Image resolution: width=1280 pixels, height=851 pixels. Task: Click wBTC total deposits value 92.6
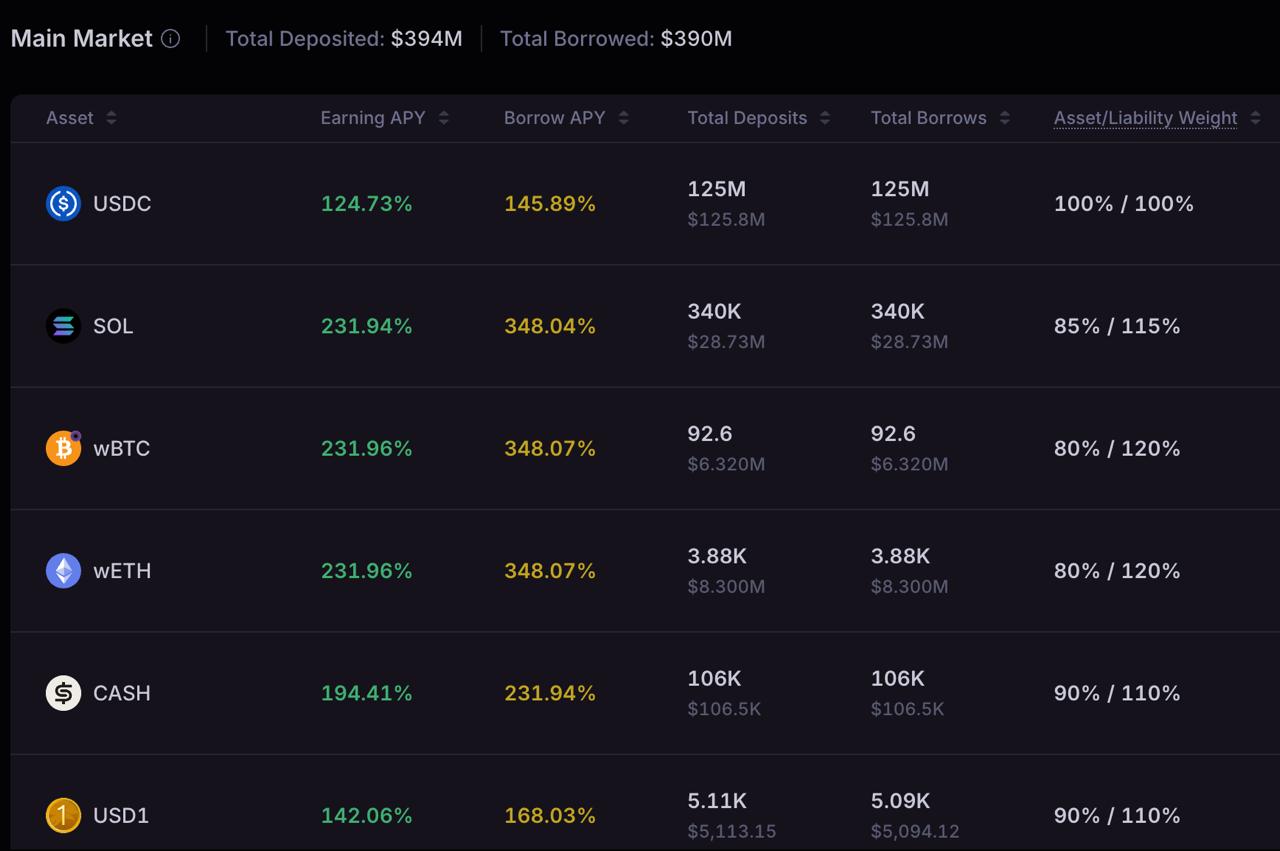coord(710,434)
